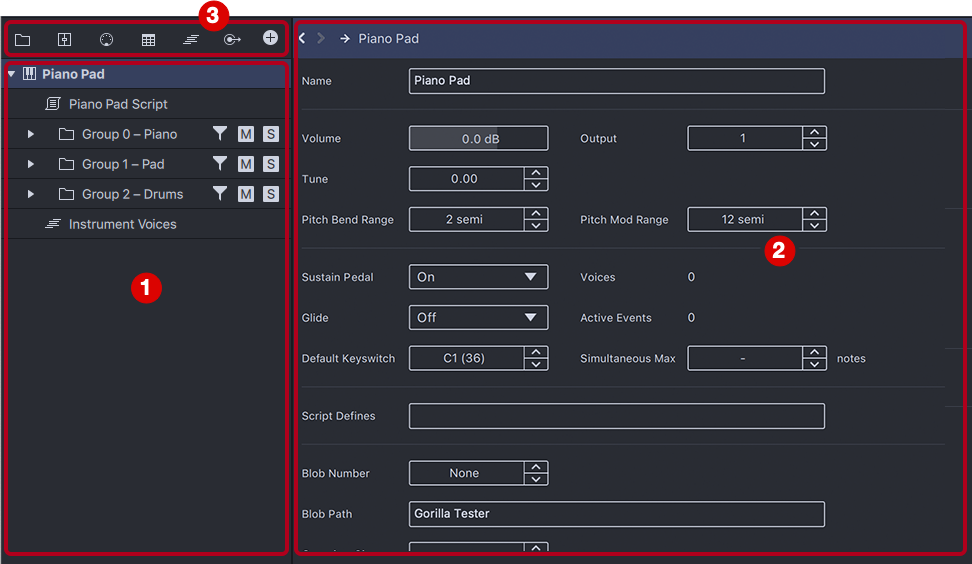Click the Blob Path field

(617, 514)
